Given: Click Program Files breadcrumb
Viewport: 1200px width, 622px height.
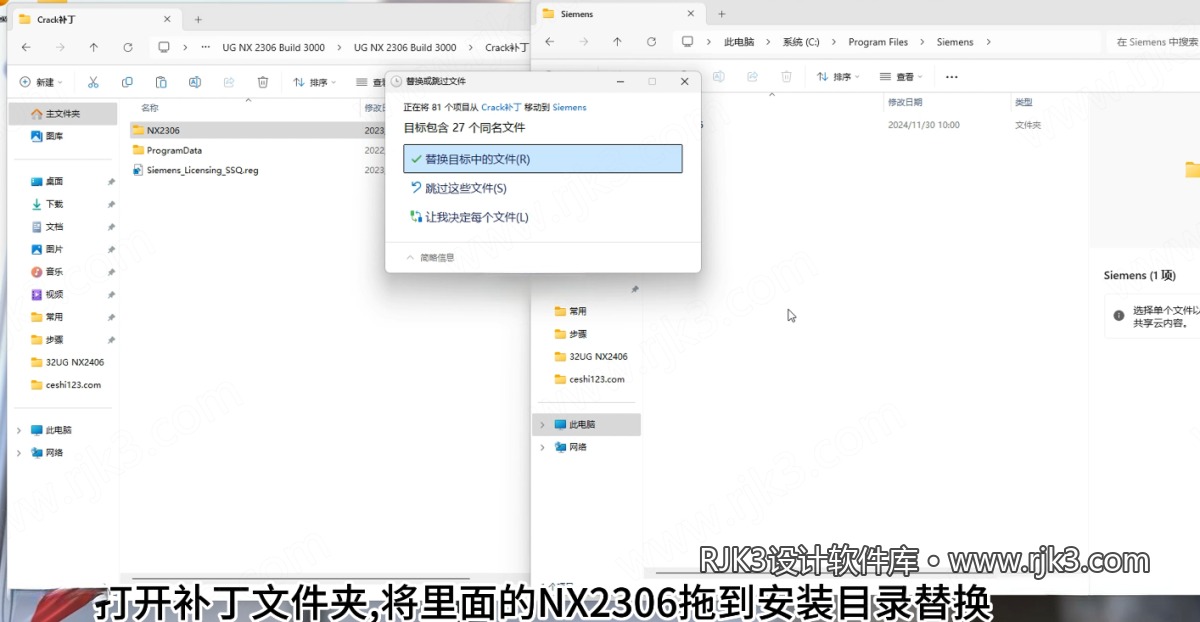Looking at the screenshot, I should 878,42.
